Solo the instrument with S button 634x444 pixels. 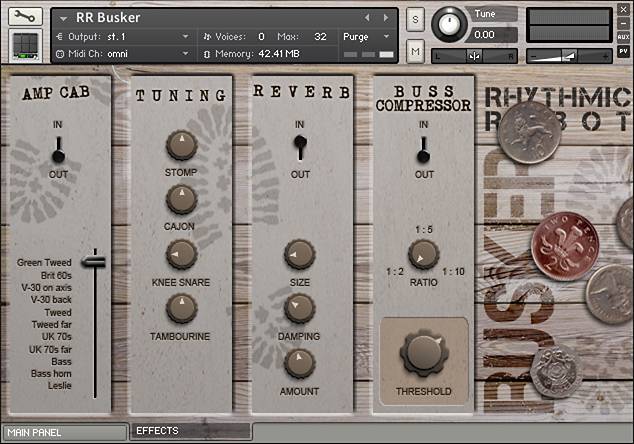click(x=416, y=19)
